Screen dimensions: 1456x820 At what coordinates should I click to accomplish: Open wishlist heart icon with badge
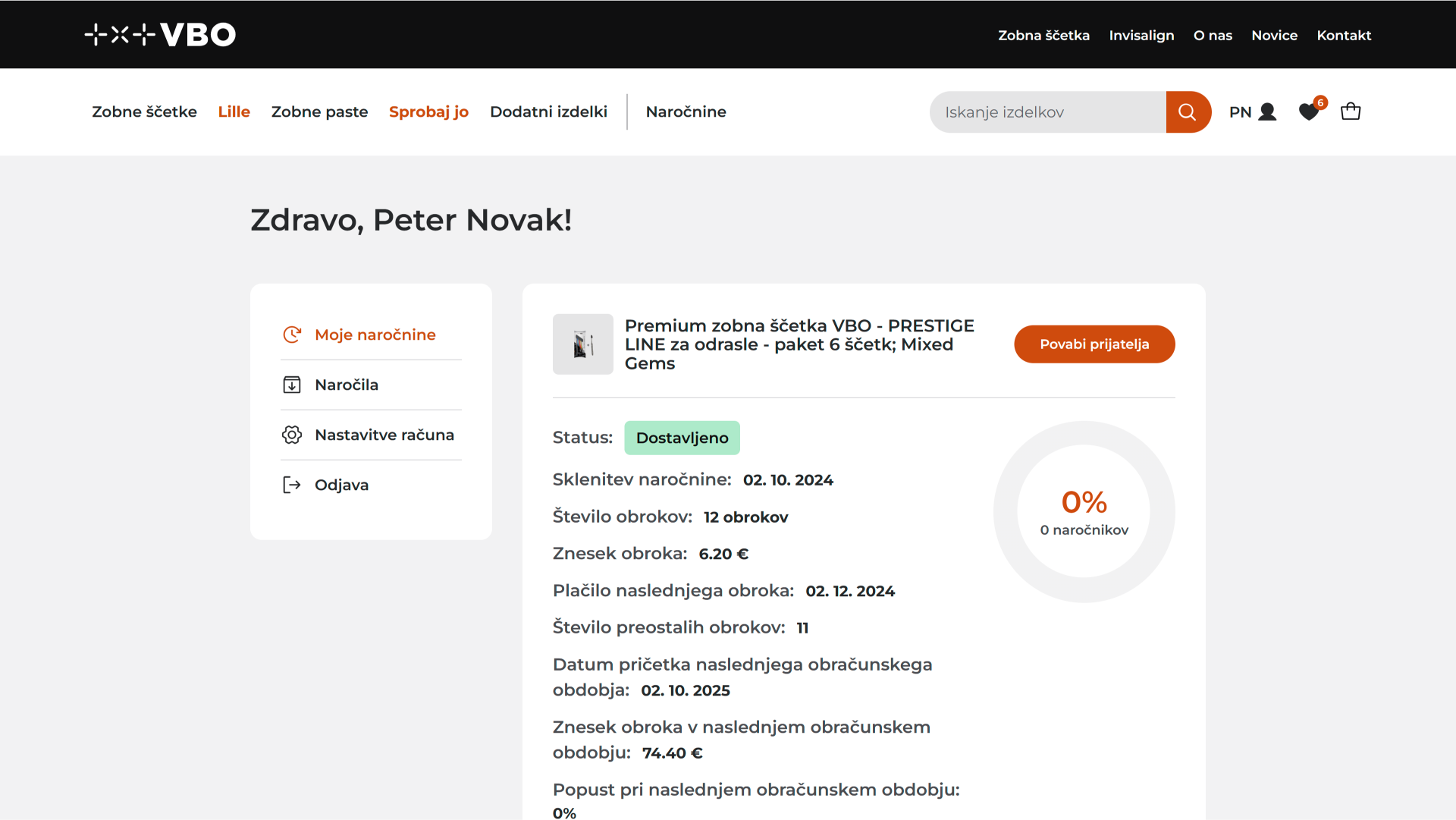pyautogui.click(x=1309, y=112)
